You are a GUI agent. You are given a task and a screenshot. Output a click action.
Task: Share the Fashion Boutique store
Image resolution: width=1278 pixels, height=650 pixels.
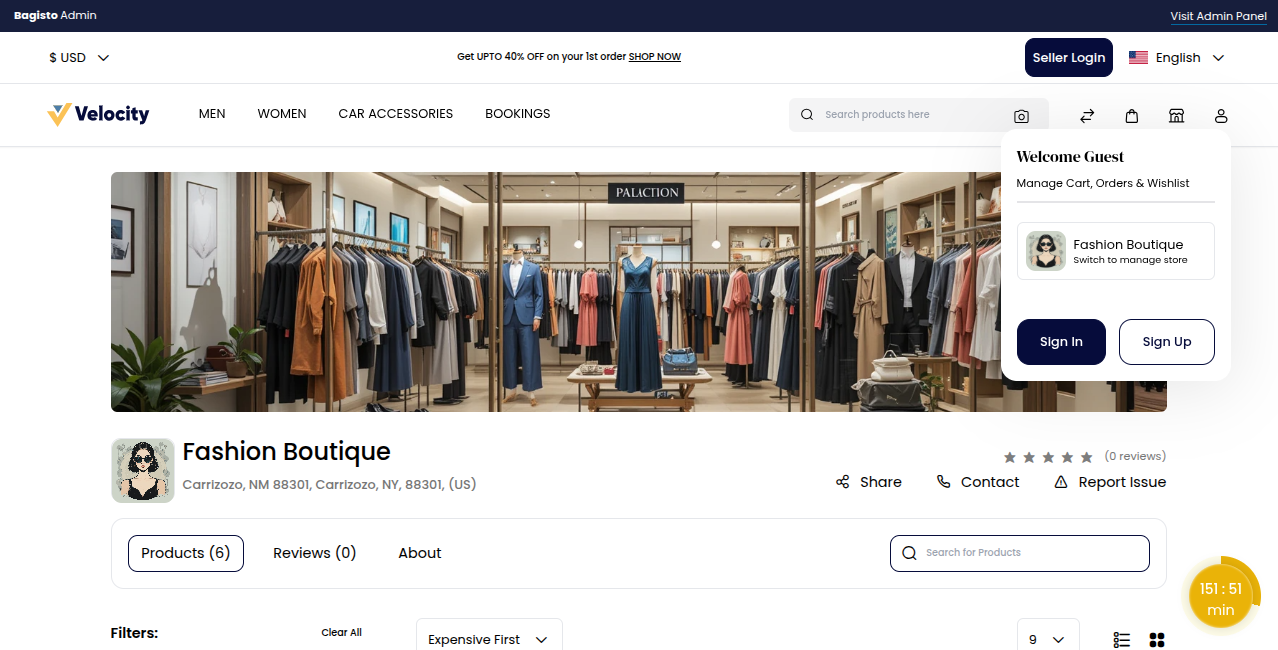tap(868, 481)
